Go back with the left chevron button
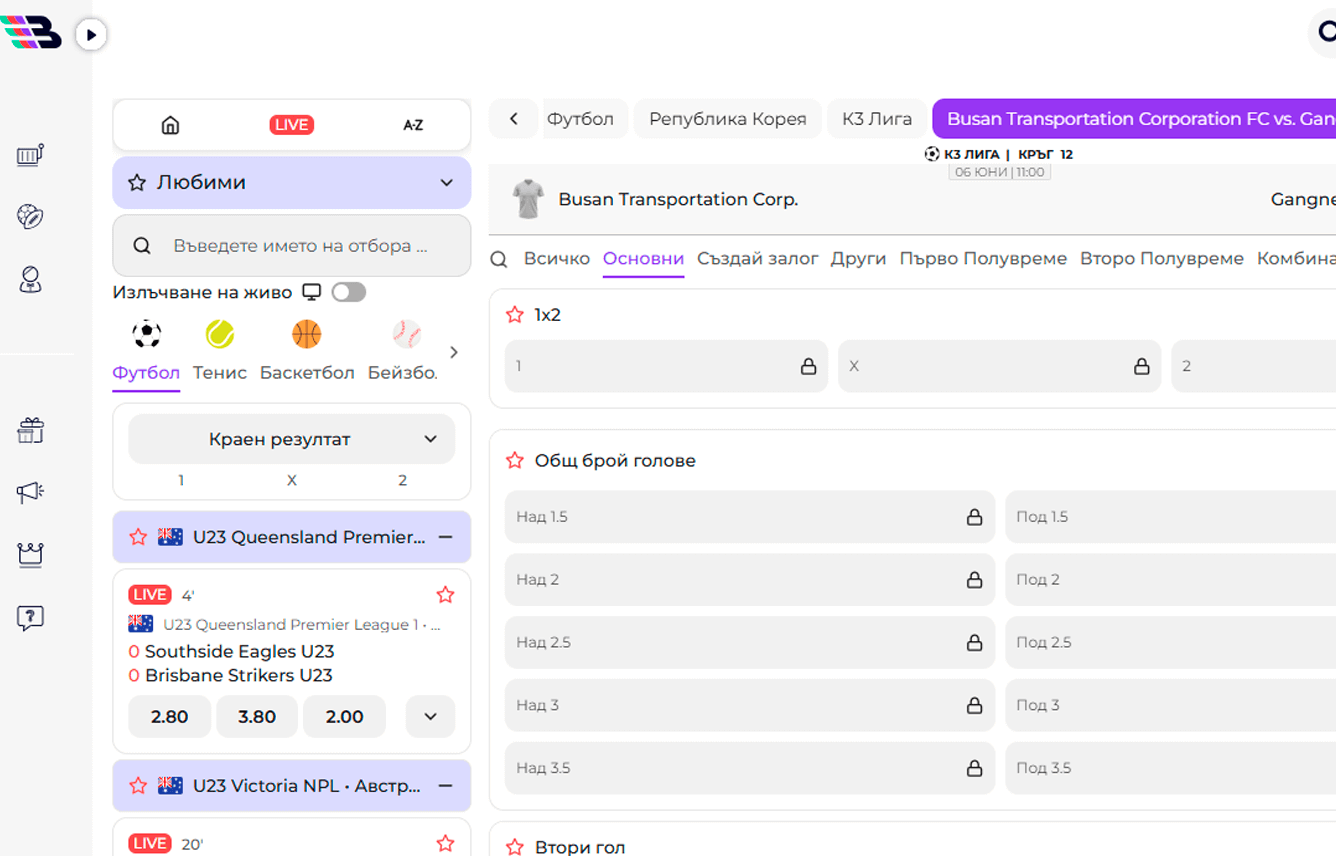1336x856 pixels. [x=514, y=119]
